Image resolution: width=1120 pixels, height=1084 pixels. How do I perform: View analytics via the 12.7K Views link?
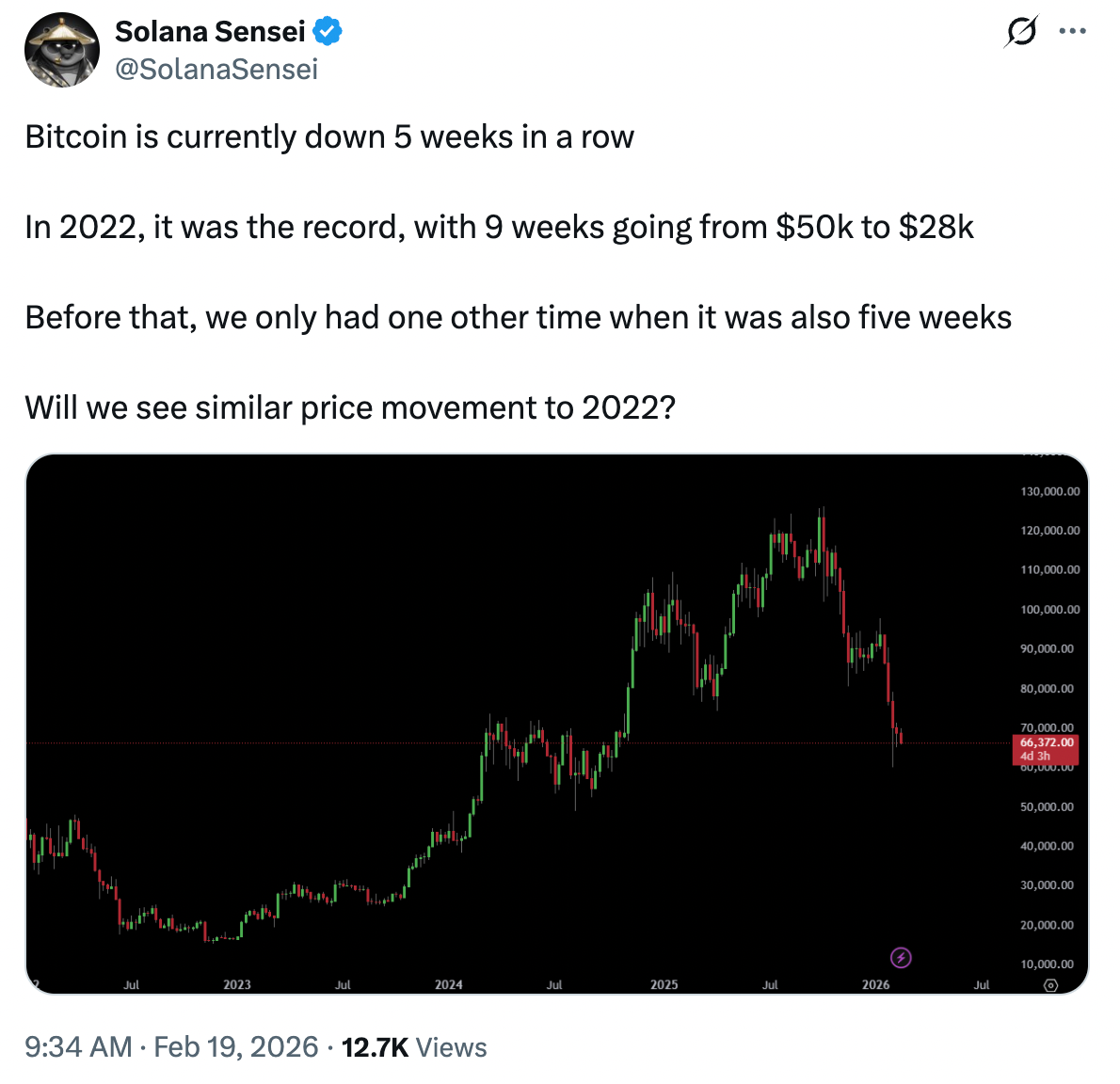pyautogui.click(x=414, y=1046)
